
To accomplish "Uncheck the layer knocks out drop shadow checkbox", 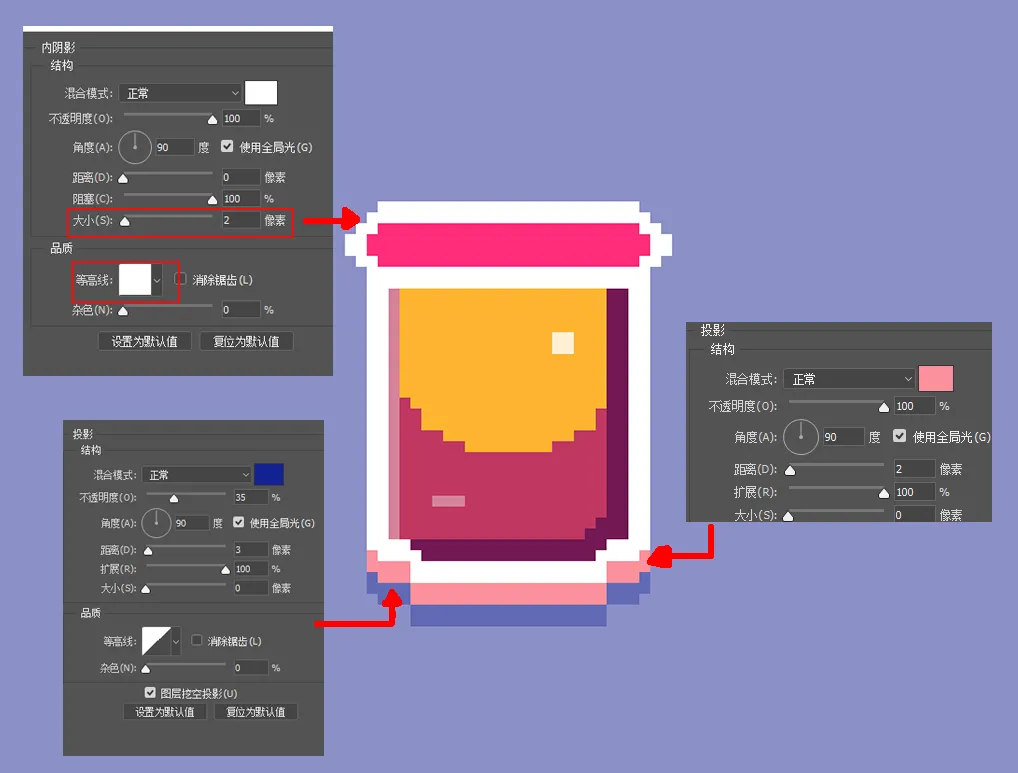I will point(151,692).
